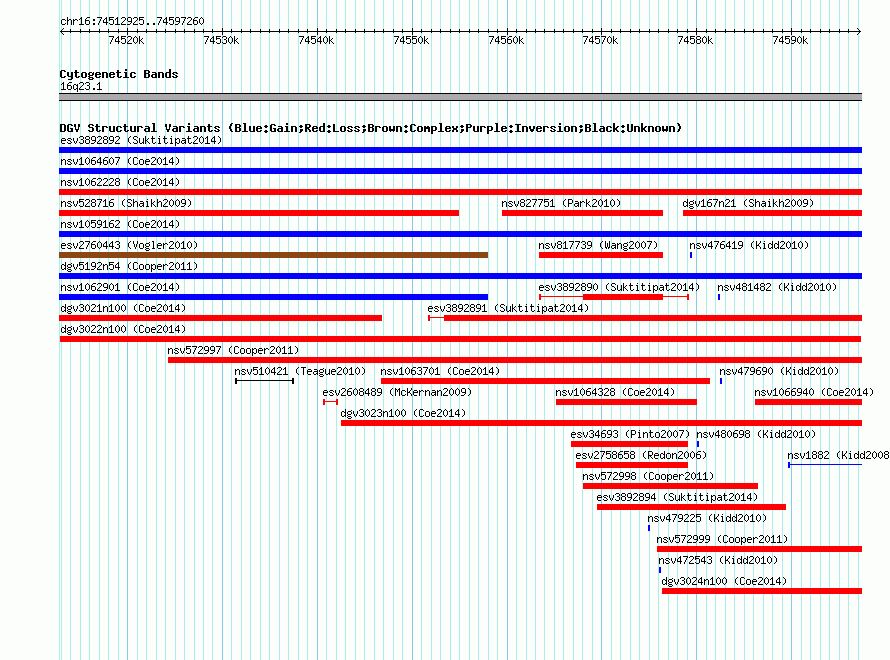Select nsv479690 (Kidd2010) label
Screen dimensions: 890x660
click(x=779, y=371)
